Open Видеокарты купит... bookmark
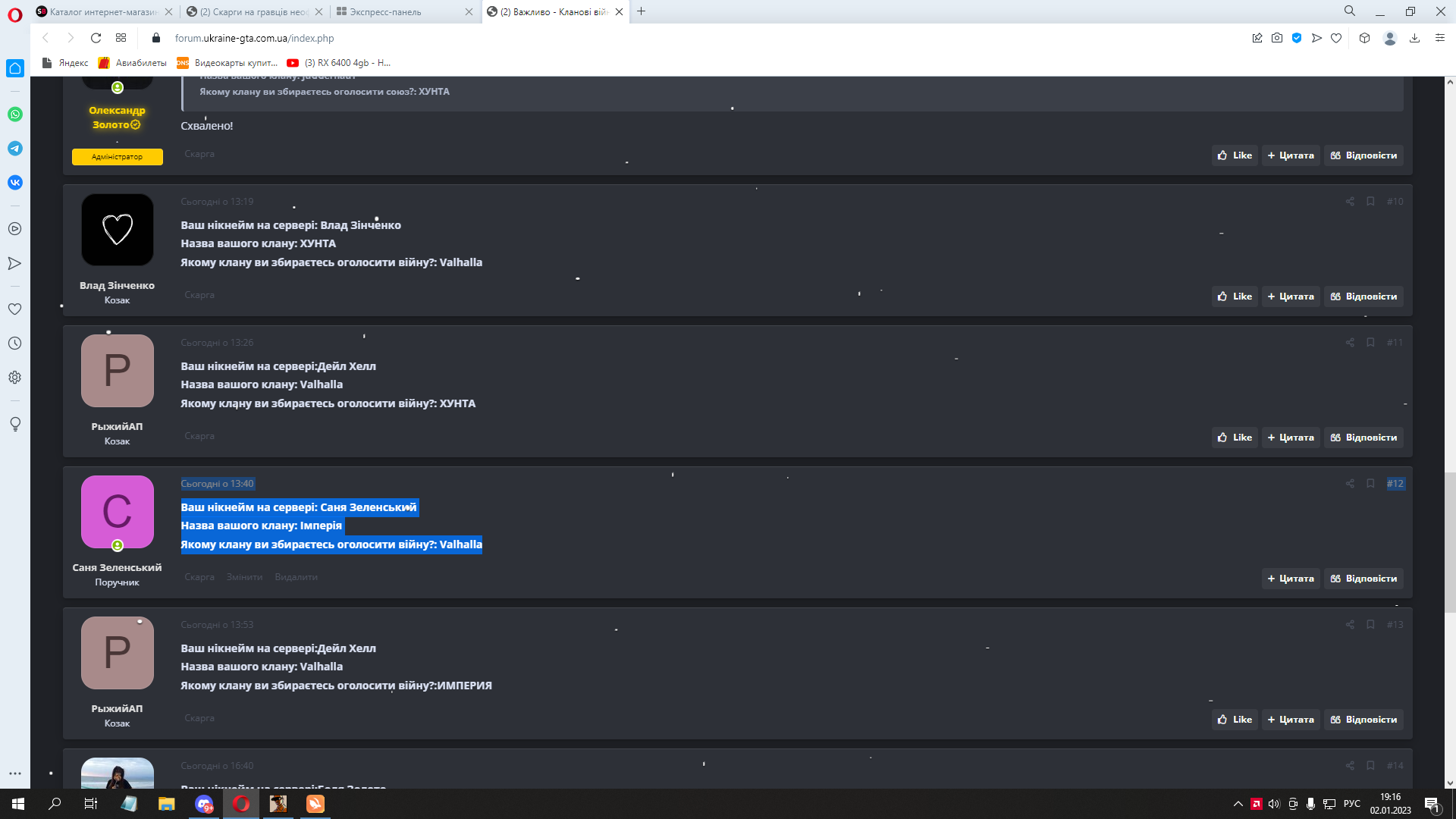Viewport: 1456px width, 819px height. point(227,63)
